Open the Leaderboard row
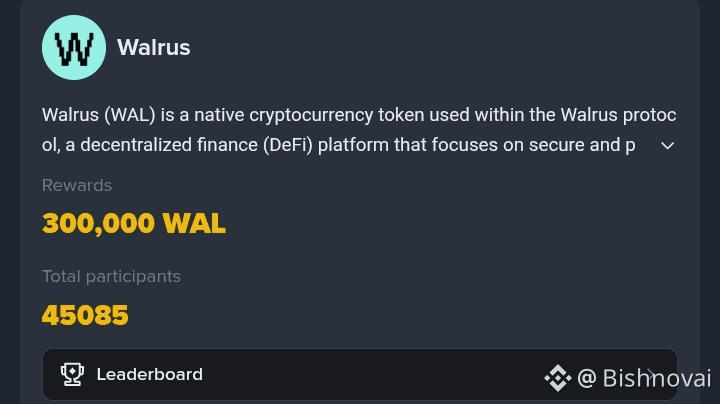 tap(300, 375)
